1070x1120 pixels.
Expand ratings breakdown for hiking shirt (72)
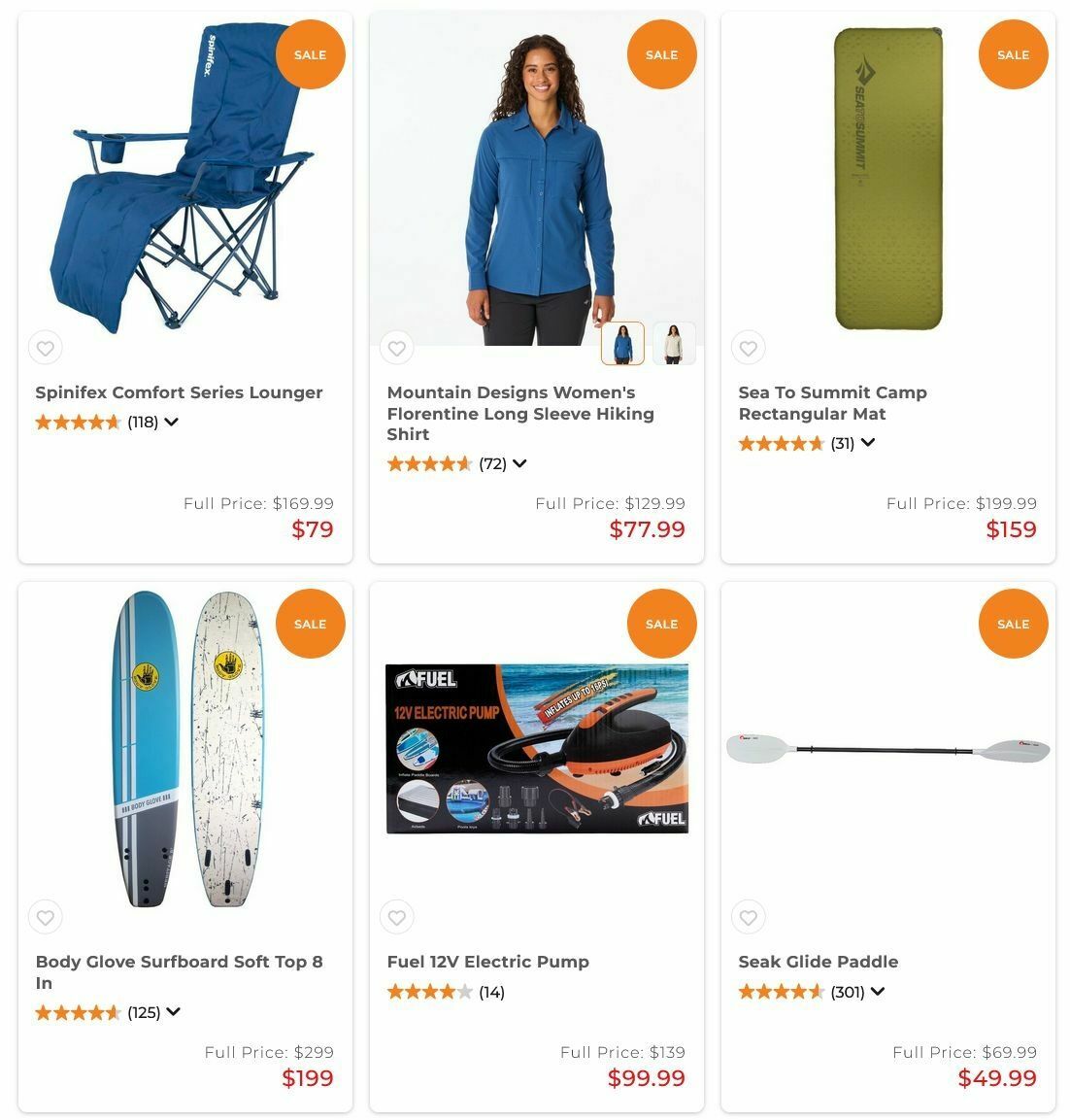pos(519,463)
